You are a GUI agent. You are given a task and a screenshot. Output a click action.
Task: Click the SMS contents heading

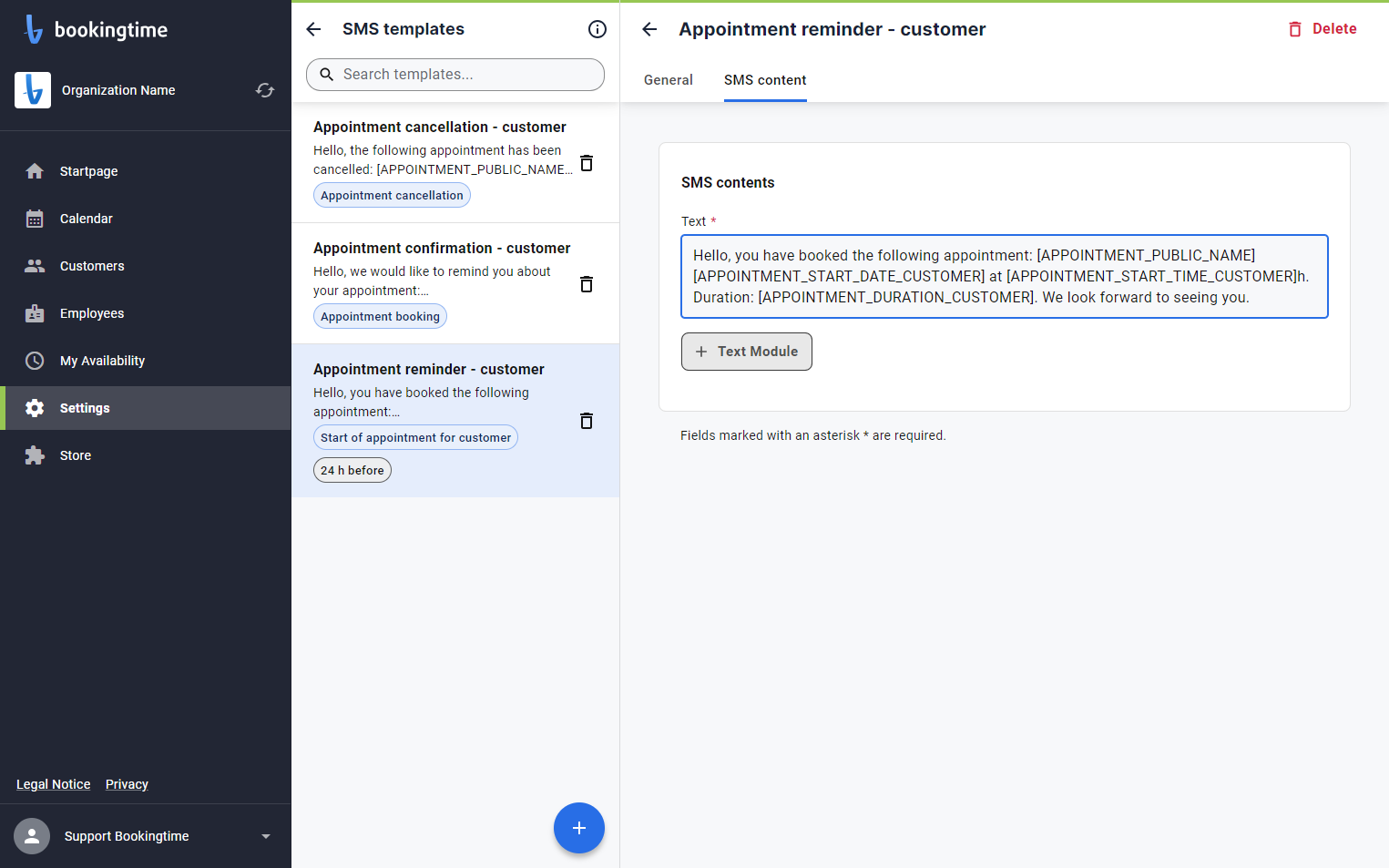728,182
